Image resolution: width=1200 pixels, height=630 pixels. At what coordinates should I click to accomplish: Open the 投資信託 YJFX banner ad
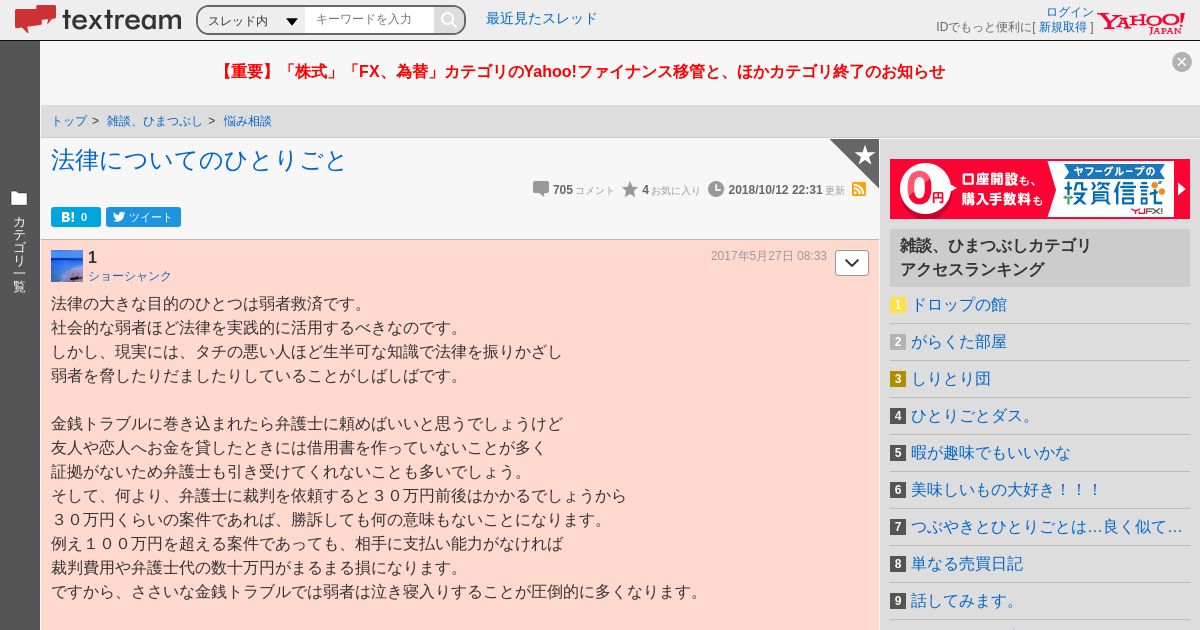pyautogui.click(x=1040, y=189)
